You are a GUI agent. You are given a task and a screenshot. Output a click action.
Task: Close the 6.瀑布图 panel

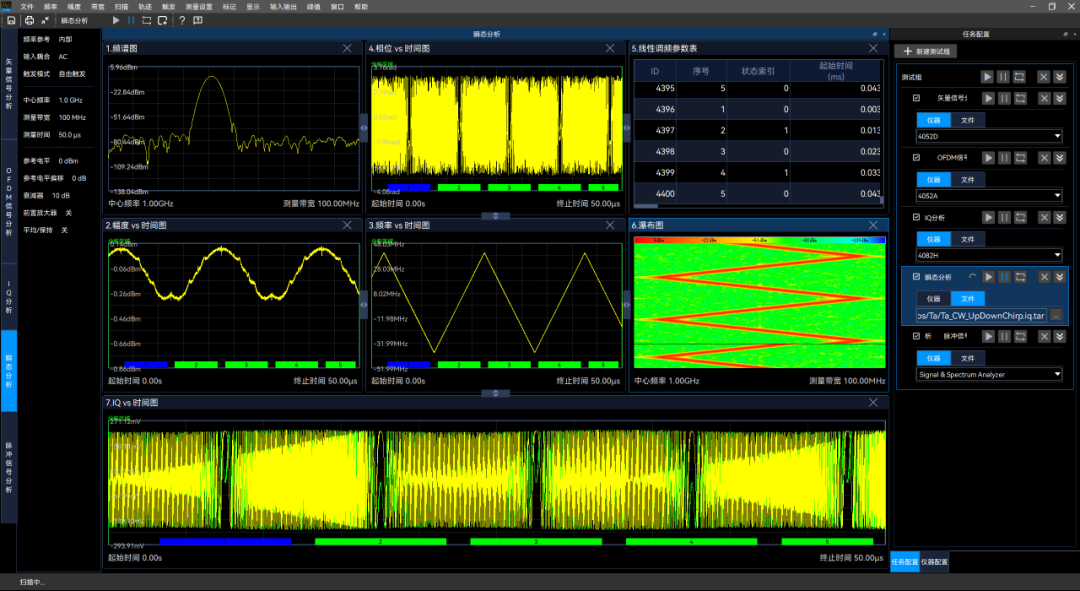875,225
